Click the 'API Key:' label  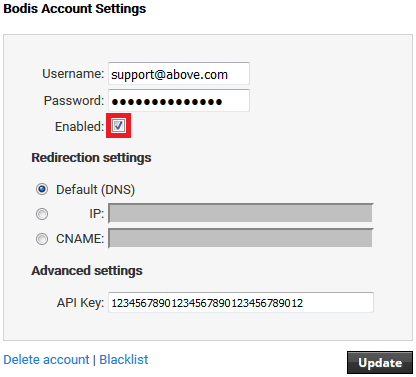(x=80, y=303)
